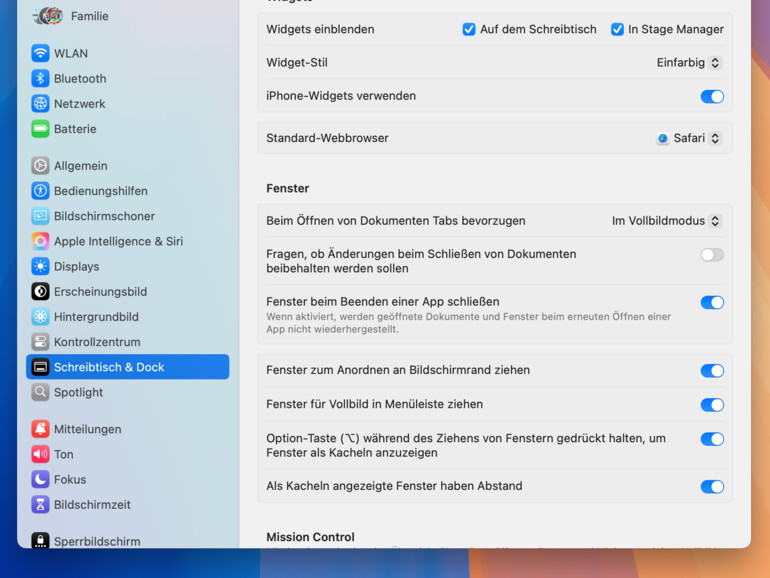Viewport: 770px width, 578px height.
Task: Open the Displays sun icon
Action: click(40, 266)
